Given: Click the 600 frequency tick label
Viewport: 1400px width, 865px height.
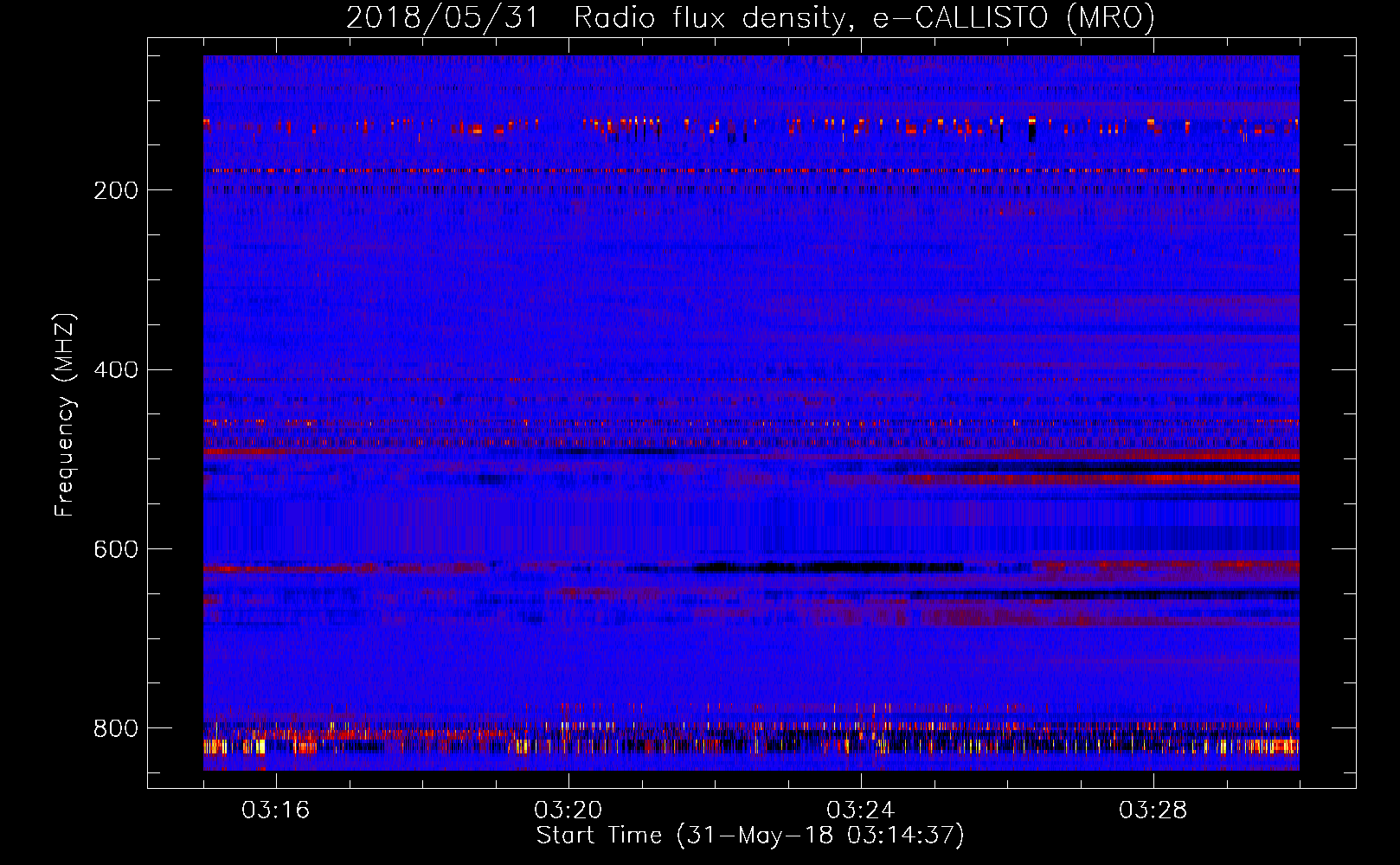Looking at the screenshot, I should (x=116, y=550).
